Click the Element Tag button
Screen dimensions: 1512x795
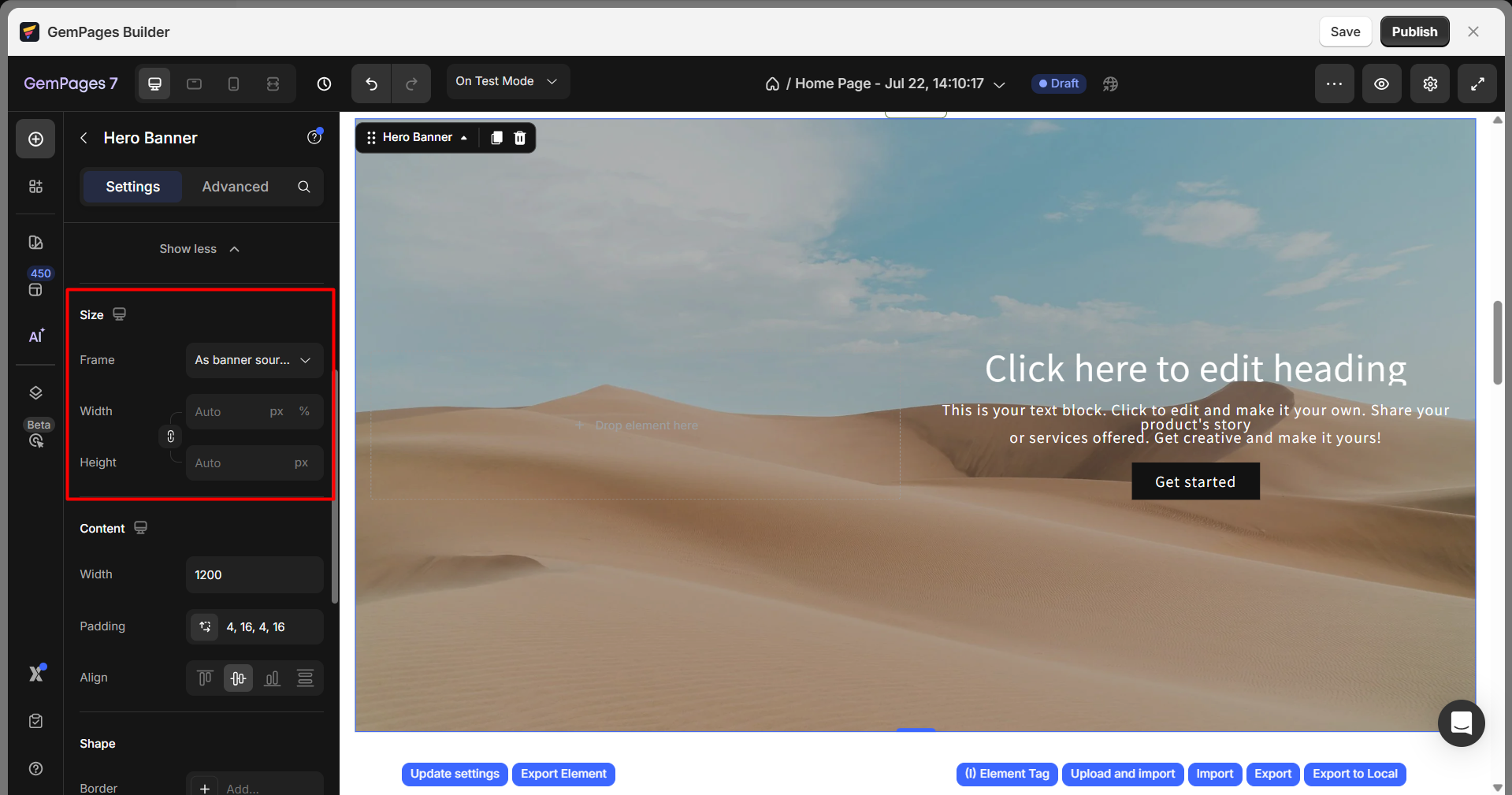[1007, 774]
